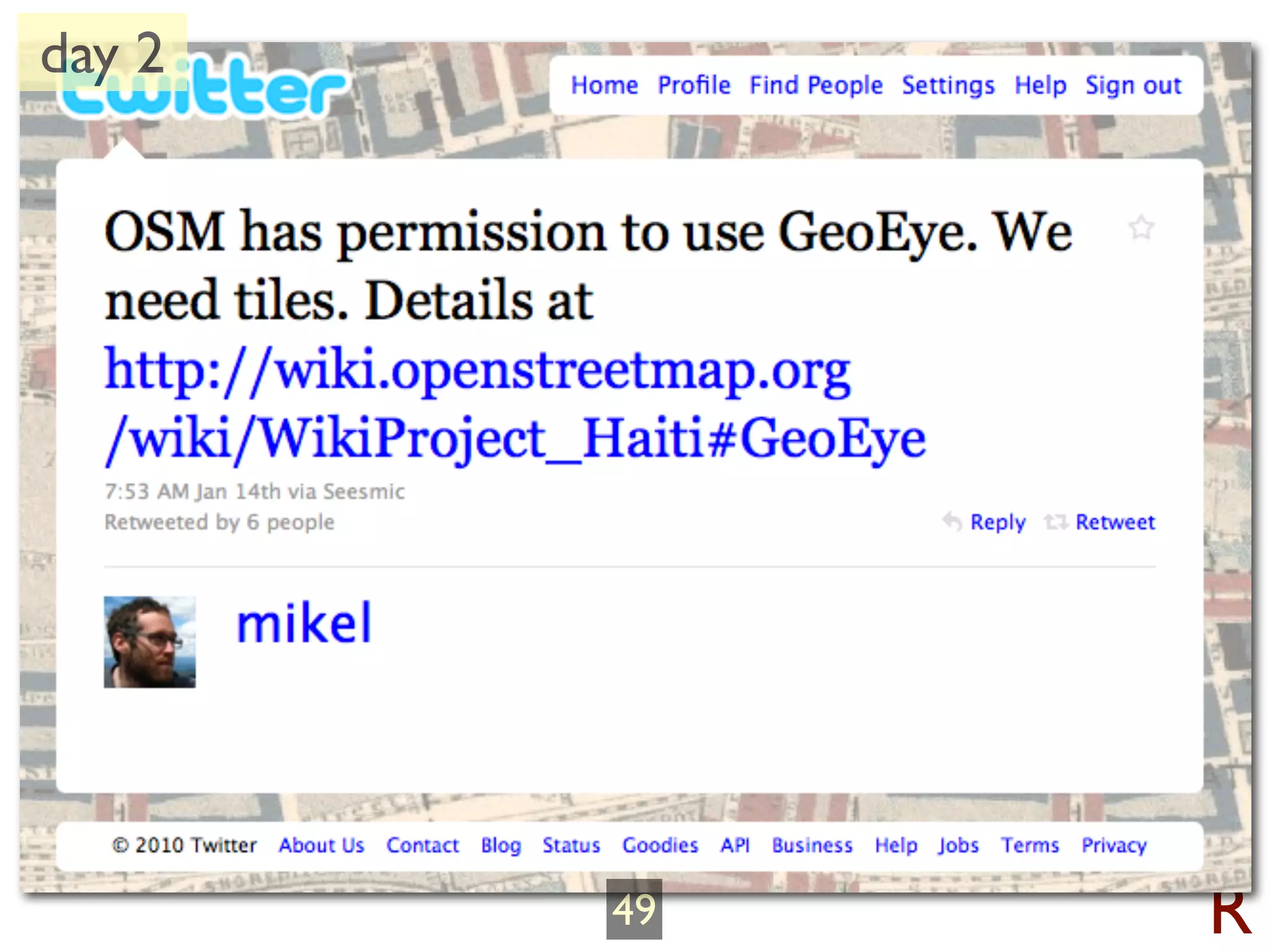Open Find People in top navigation
Viewport: 1270px width, 952px height.
coord(816,86)
